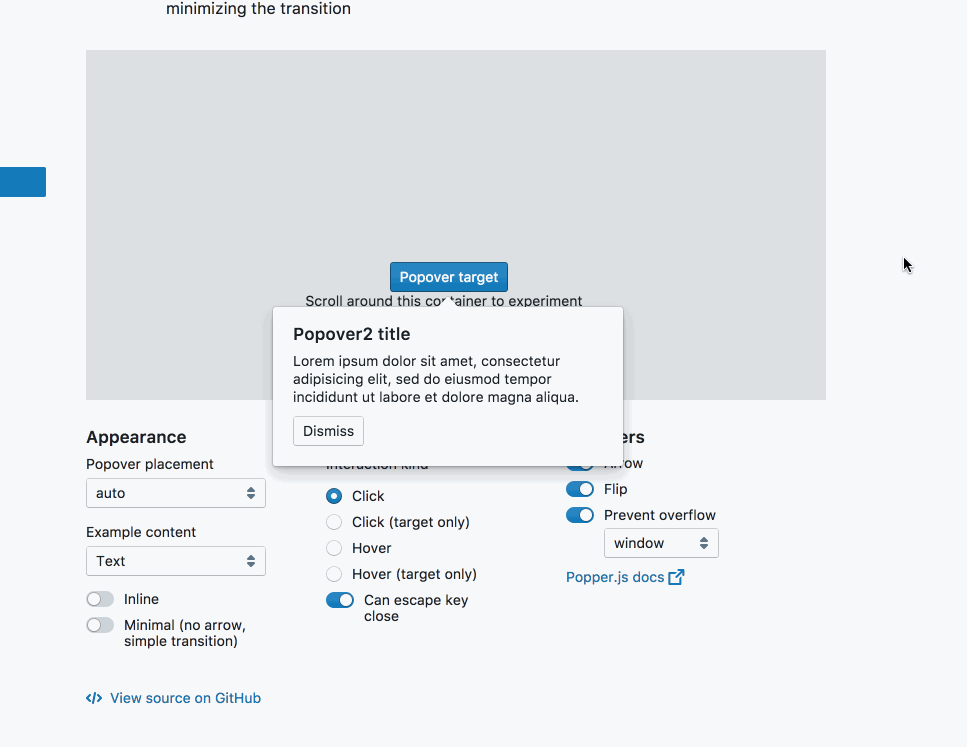Image resolution: width=967 pixels, height=747 pixels.
Task: Disable the Prevent overflow toggle
Action: [580, 515]
